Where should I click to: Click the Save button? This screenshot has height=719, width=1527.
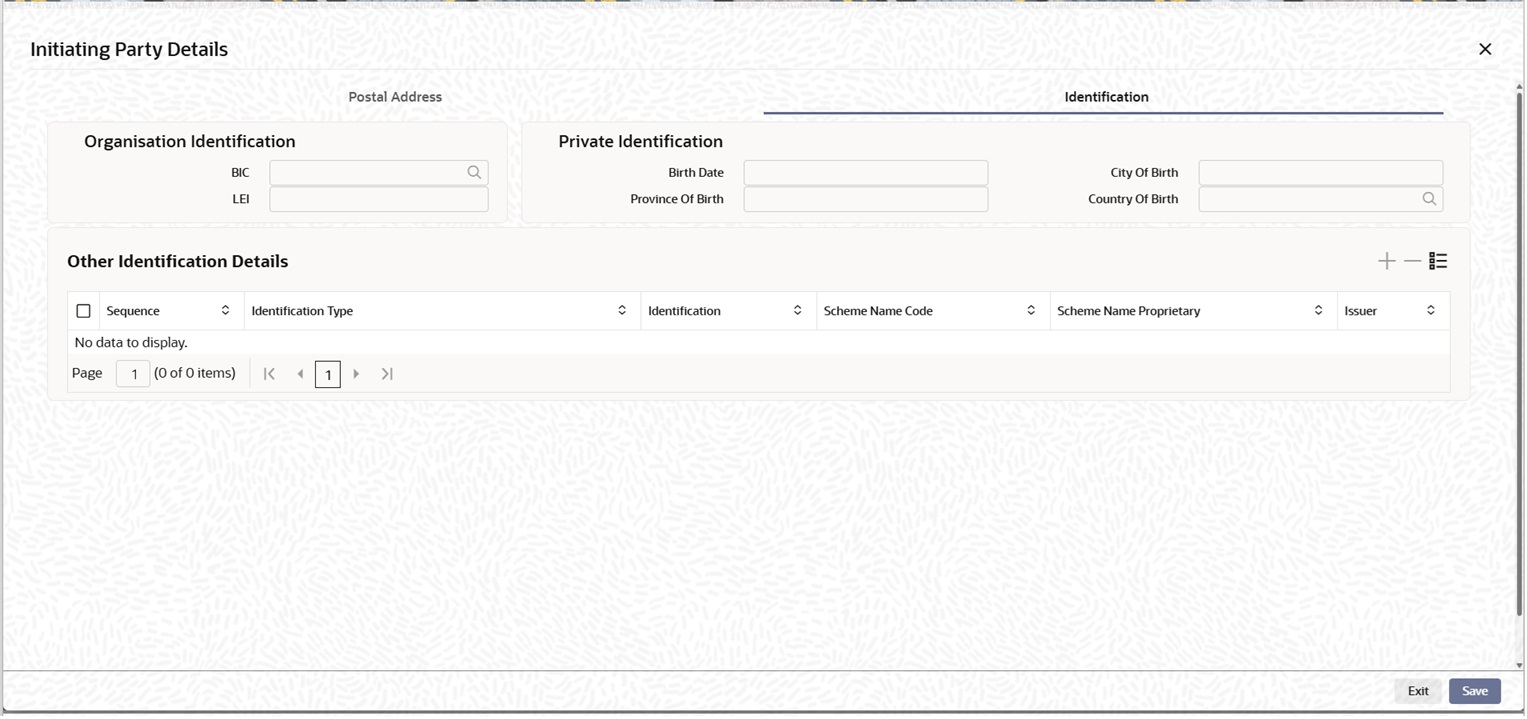(1475, 691)
